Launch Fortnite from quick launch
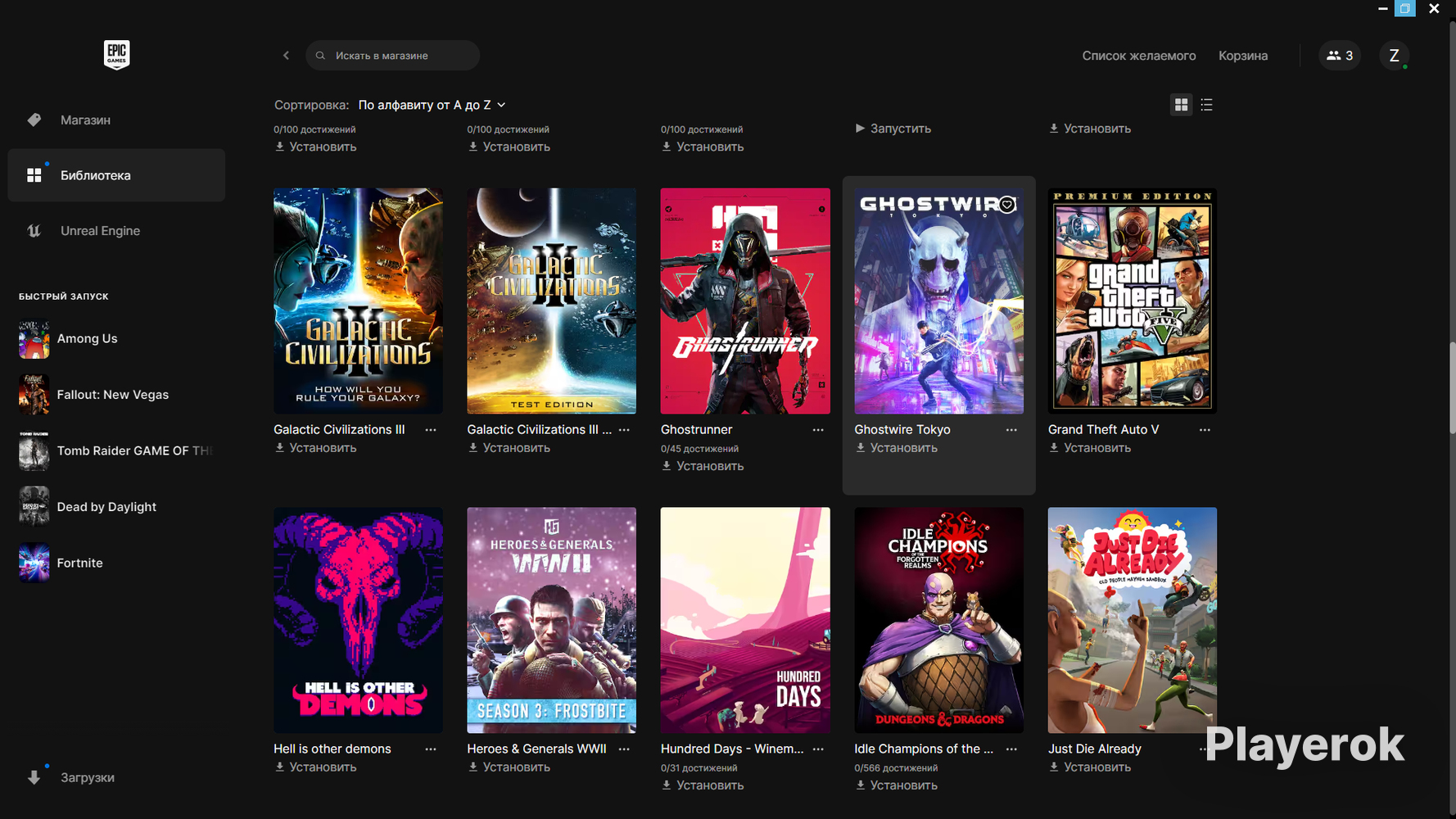This screenshot has width=1456, height=819. pos(116,563)
